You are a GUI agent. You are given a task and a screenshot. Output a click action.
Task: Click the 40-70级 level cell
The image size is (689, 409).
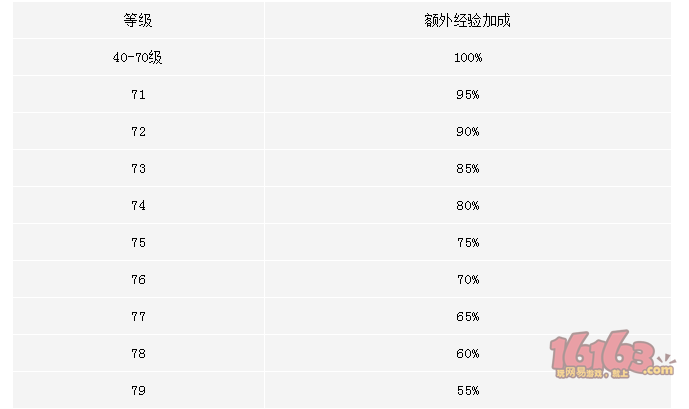click(x=138, y=57)
